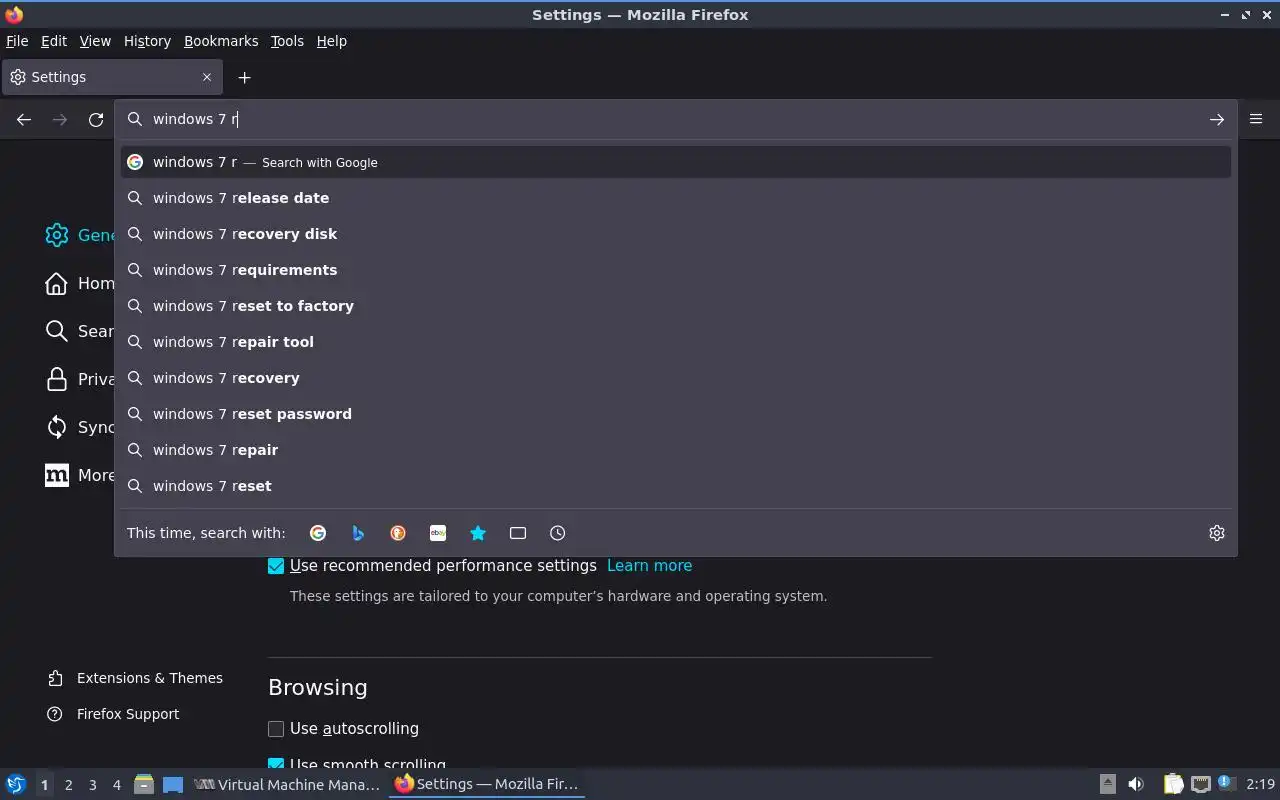Click the reload page icon
The width and height of the screenshot is (1280, 800).
pyautogui.click(x=96, y=120)
